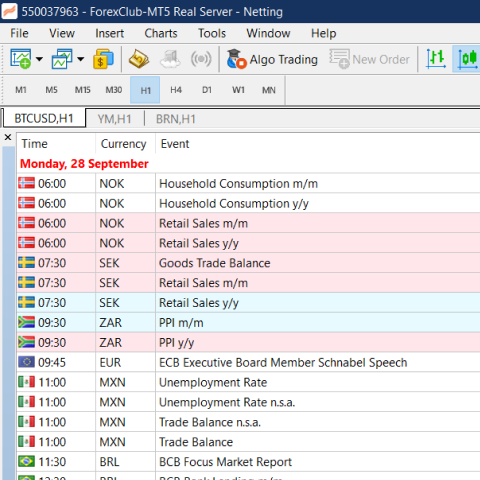Viewport: 480px width, 480px height.
Task: Click the EU flag on the EUR row
Action: (26, 362)
